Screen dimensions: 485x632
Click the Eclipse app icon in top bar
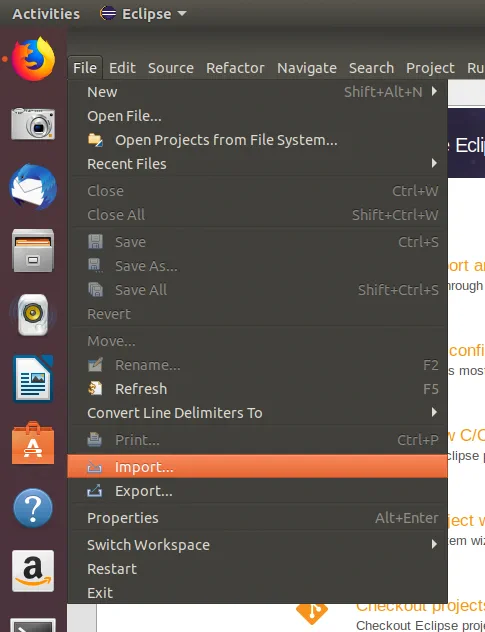108,13
